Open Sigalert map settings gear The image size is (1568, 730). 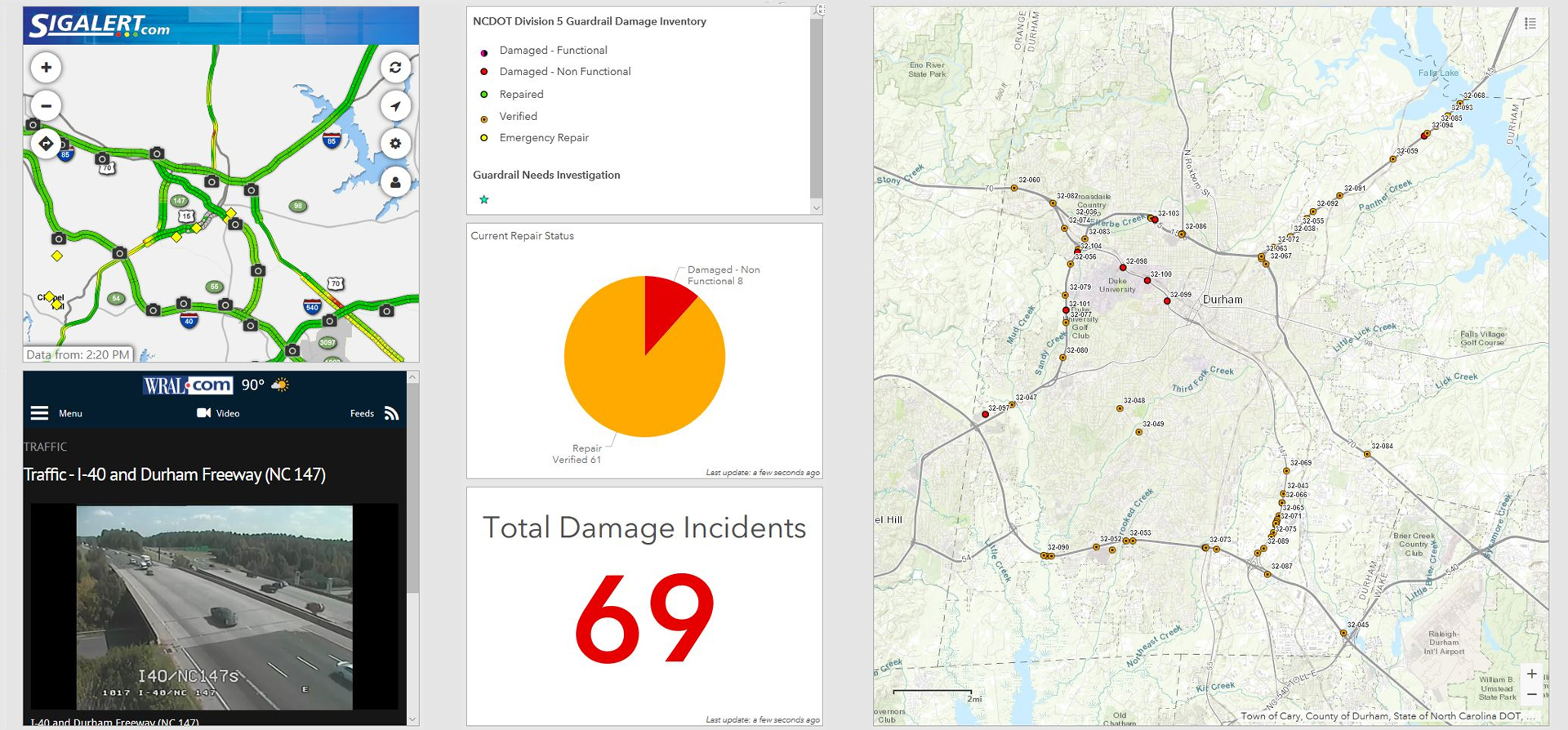(395, 144)
